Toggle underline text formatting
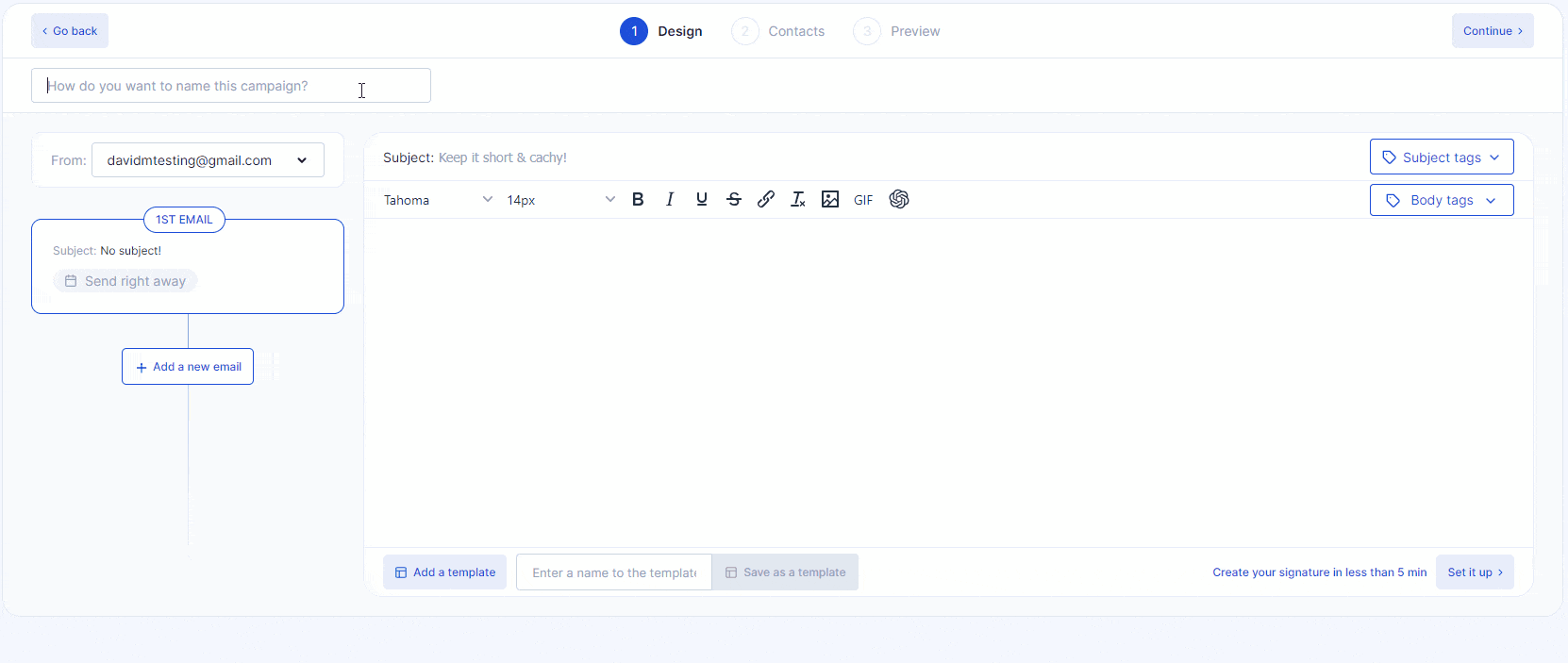 702,199
